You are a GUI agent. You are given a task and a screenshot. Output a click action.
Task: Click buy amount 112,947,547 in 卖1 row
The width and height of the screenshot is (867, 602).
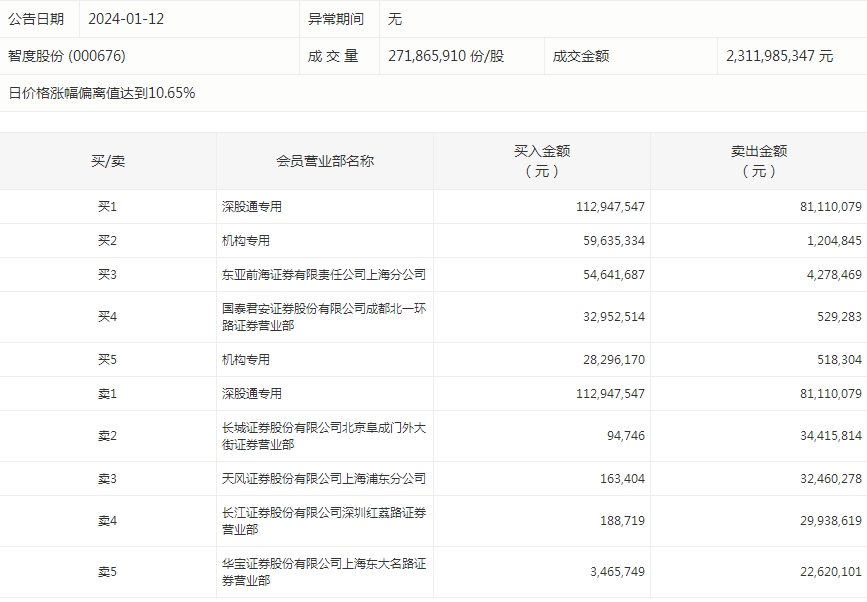coord(610,394)
